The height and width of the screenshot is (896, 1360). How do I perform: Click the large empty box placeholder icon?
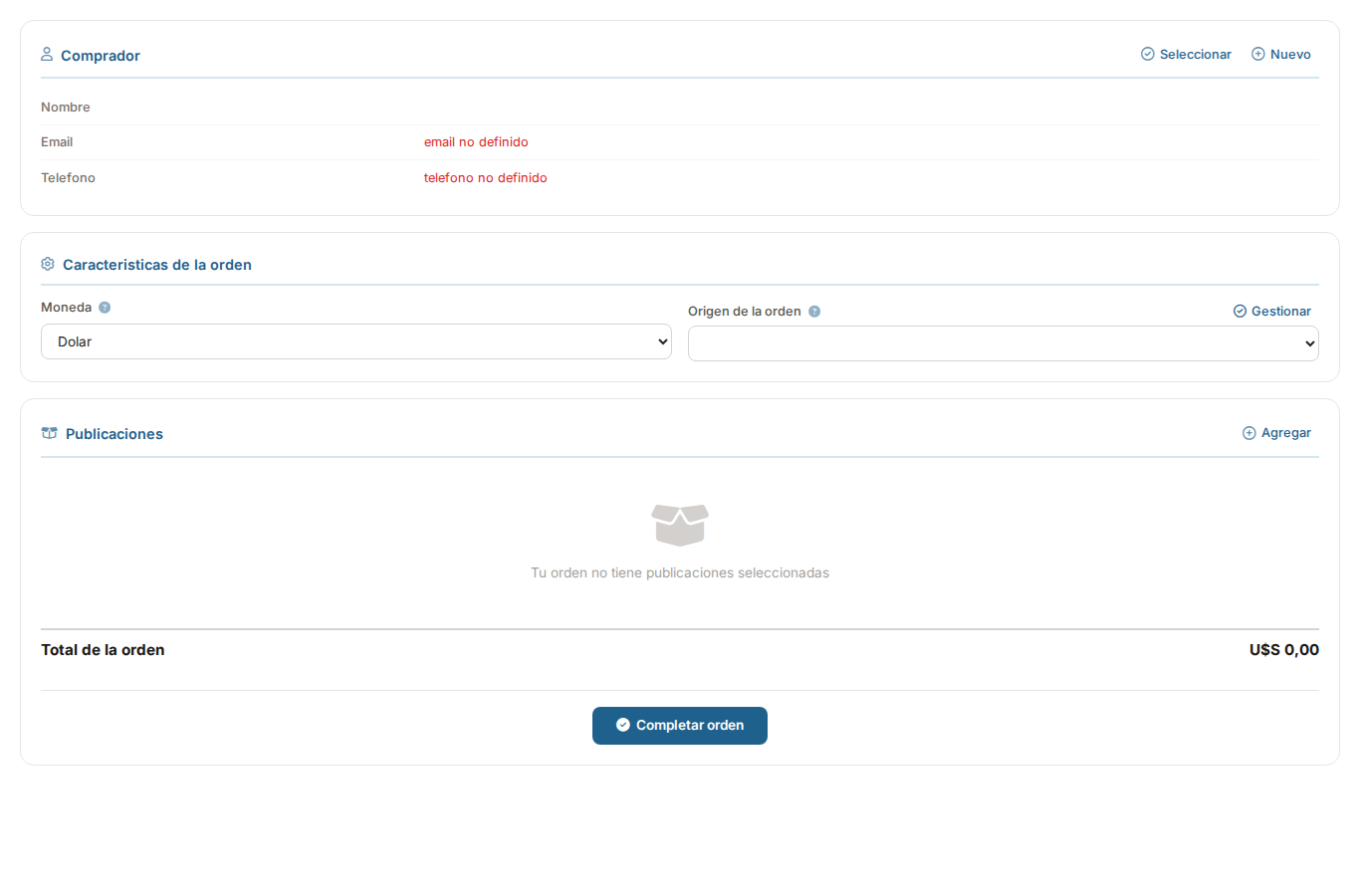tap(680, 524)
